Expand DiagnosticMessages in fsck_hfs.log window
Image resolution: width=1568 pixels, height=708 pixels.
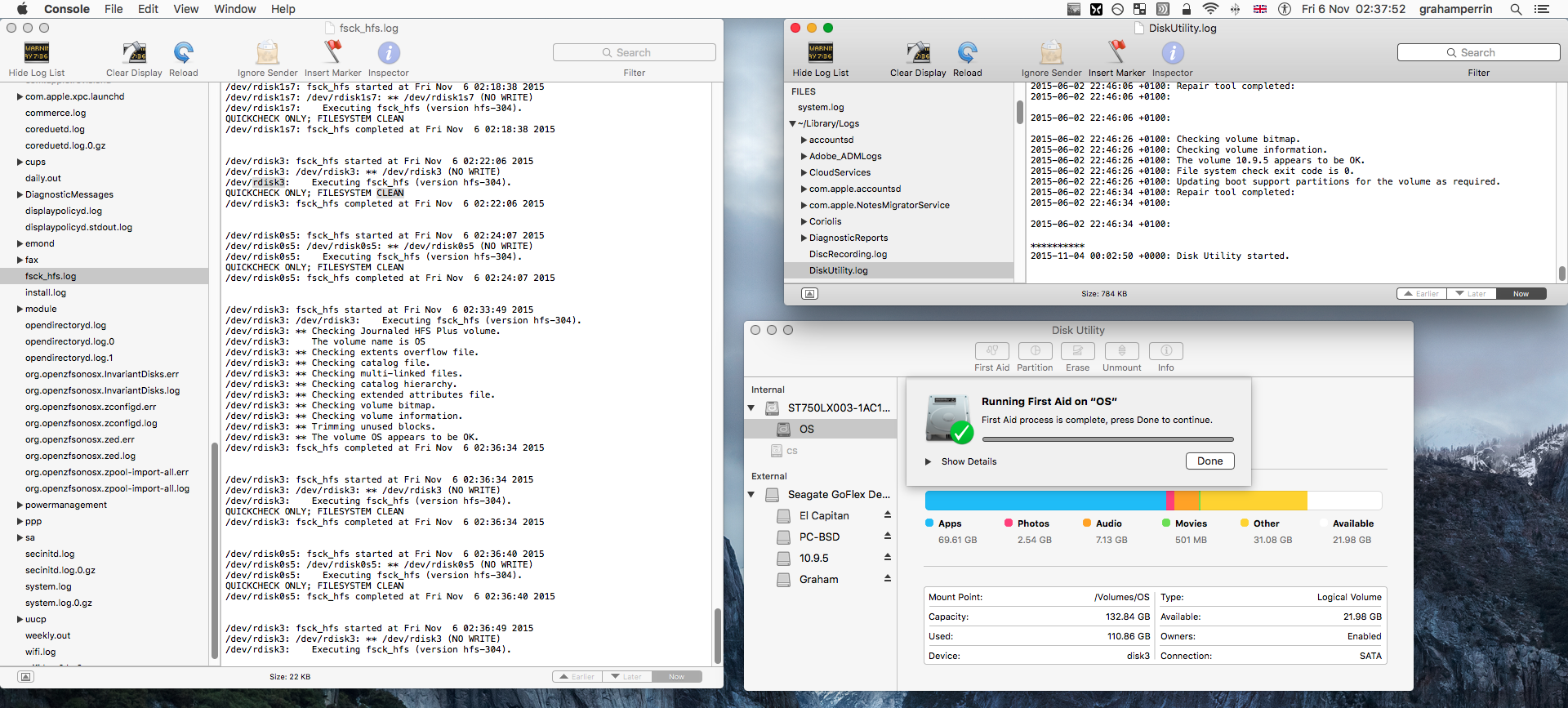tap(20, 194)
